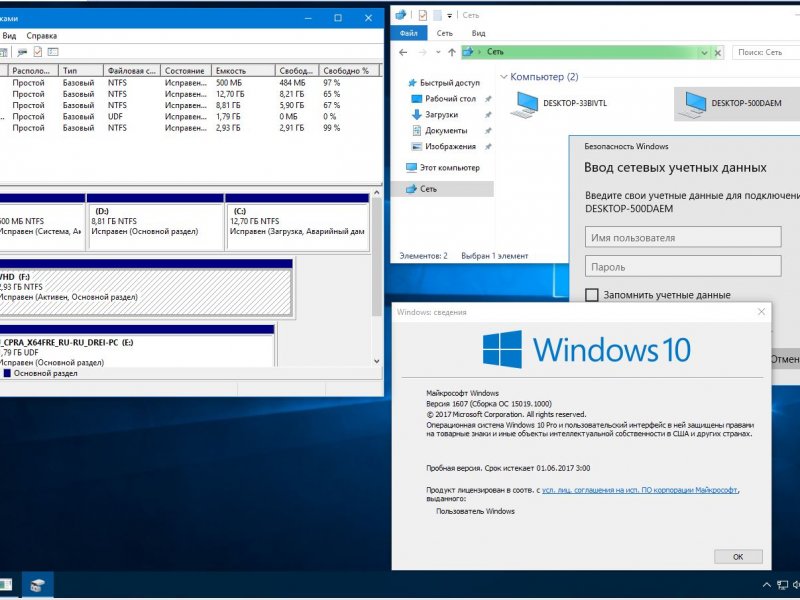Select the volume row with 484 МБ free
800x600 pixels.
[190, 83]
